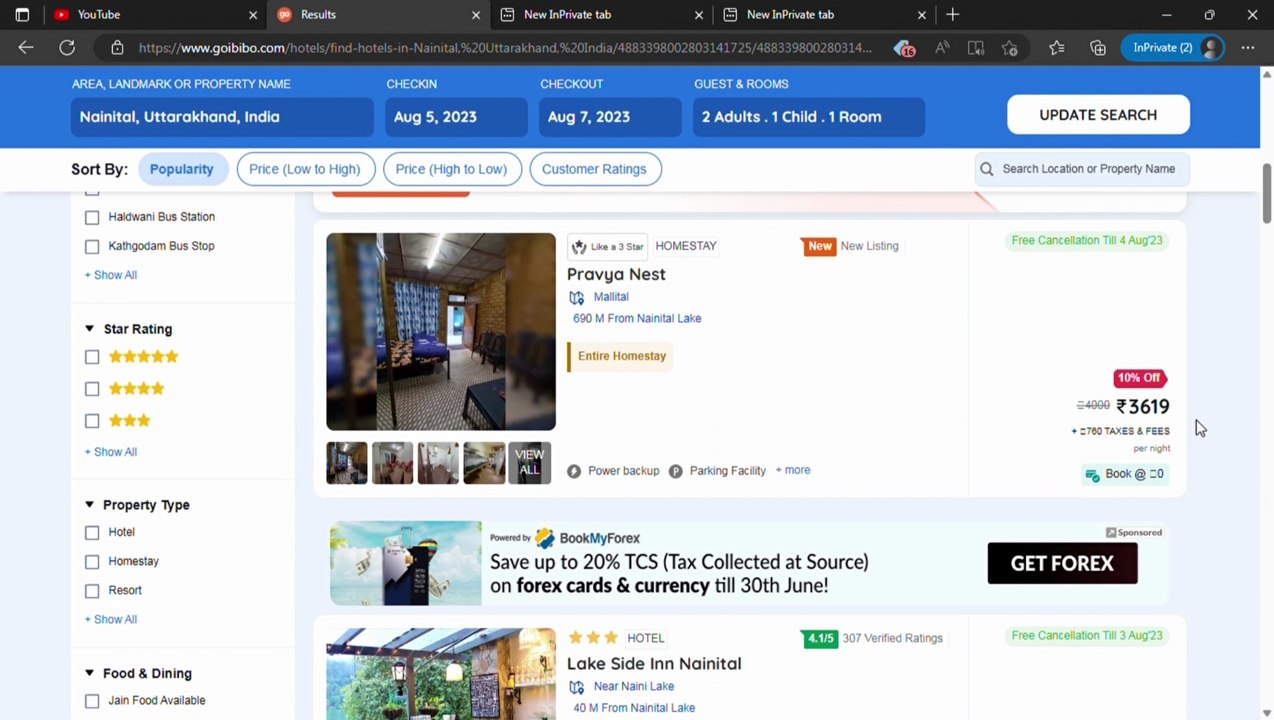Screen dimensions: 1274x720
Task: Go back with the browser back arrow
Action: (26, 47)
